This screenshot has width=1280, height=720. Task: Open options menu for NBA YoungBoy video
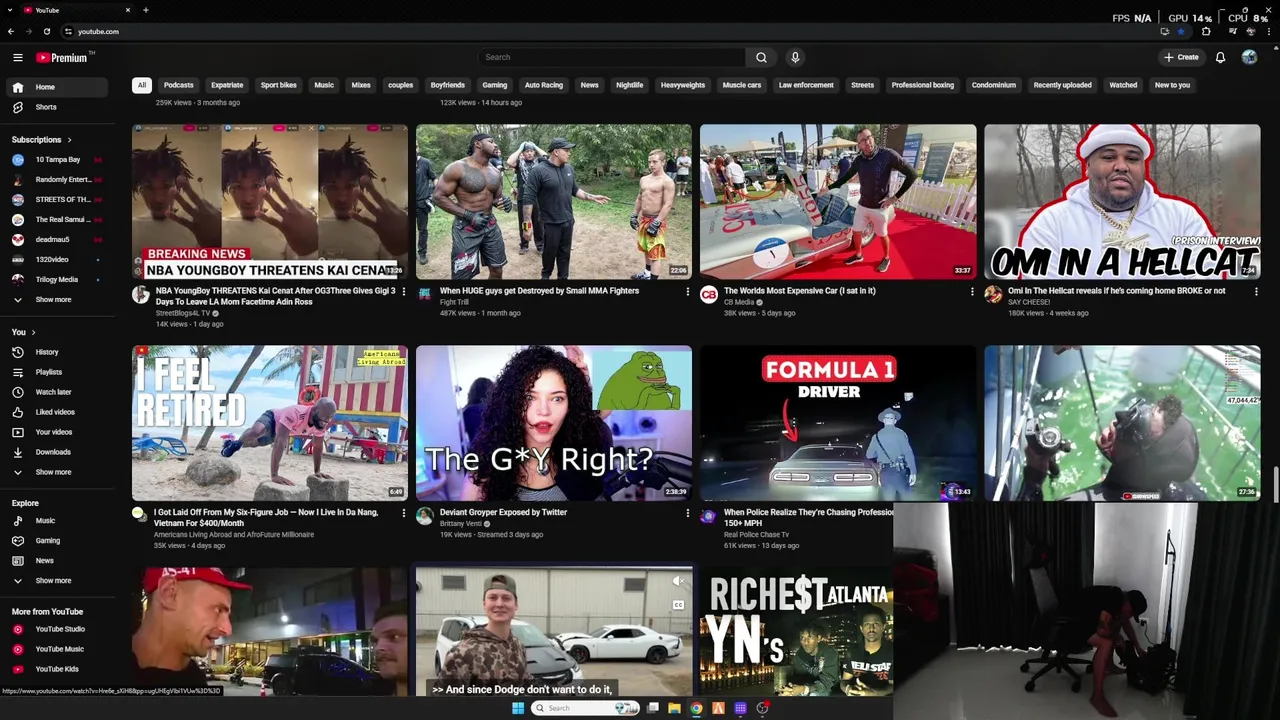pyautogui.click(x=404, y=292)
